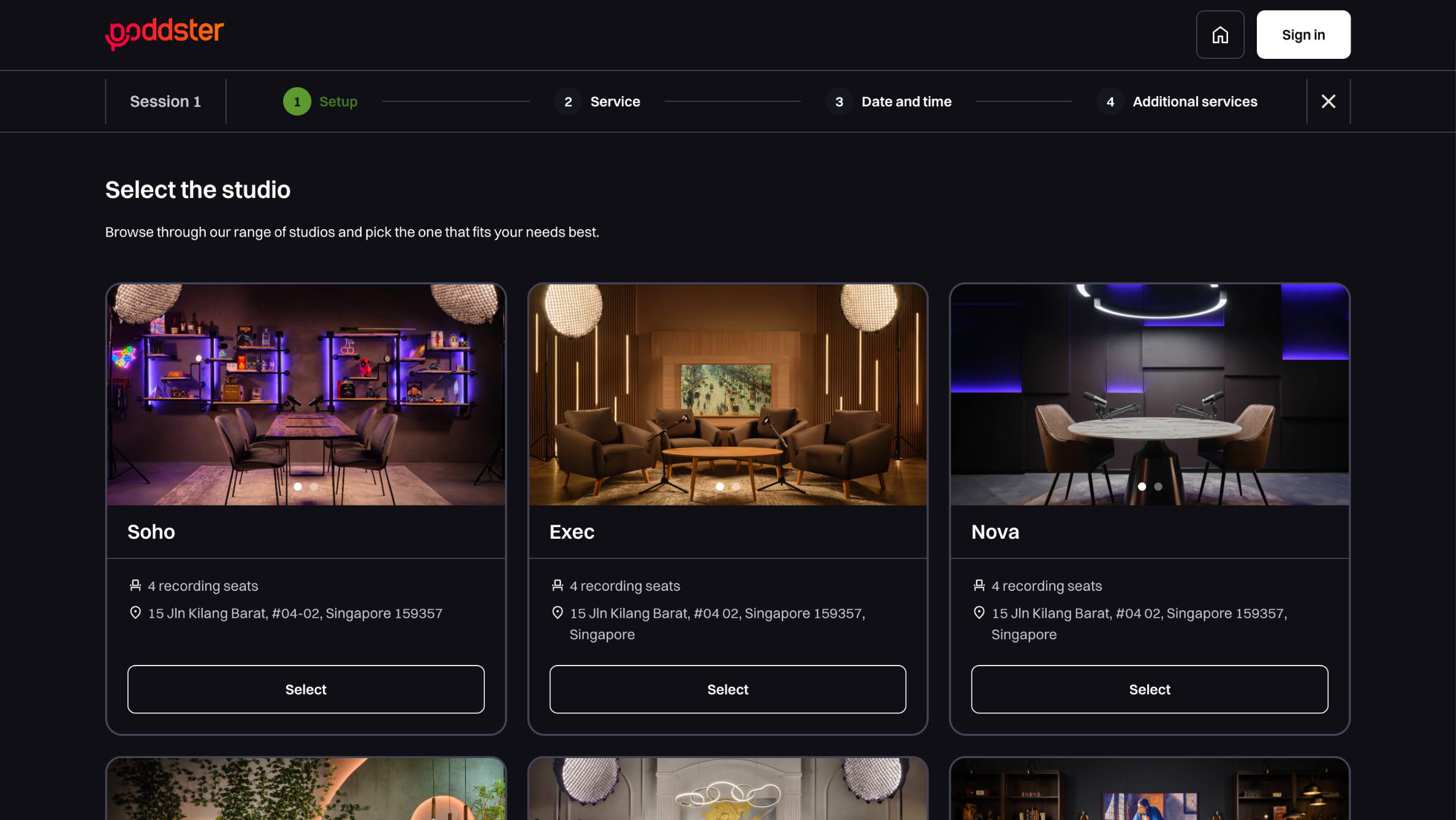1456x820 pixels.
Task: Close the booking wizard with X
Action: (1328, 101)
